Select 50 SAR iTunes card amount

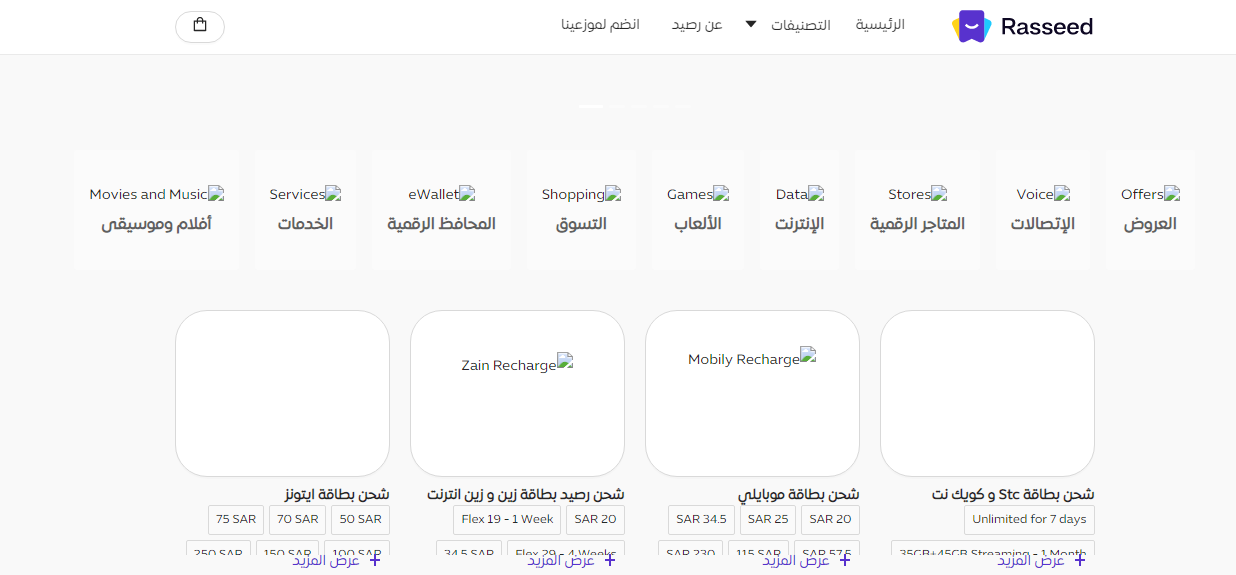pos(361,520)
